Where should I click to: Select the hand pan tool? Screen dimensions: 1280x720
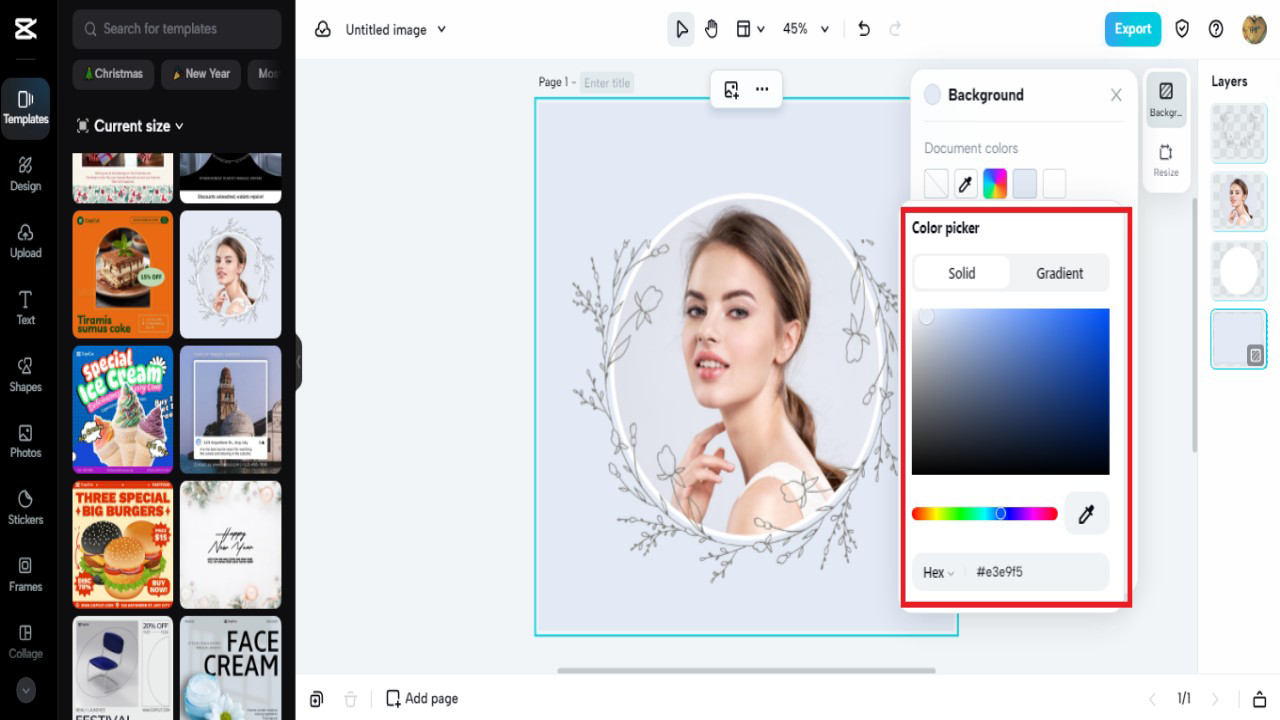(711, 29)
